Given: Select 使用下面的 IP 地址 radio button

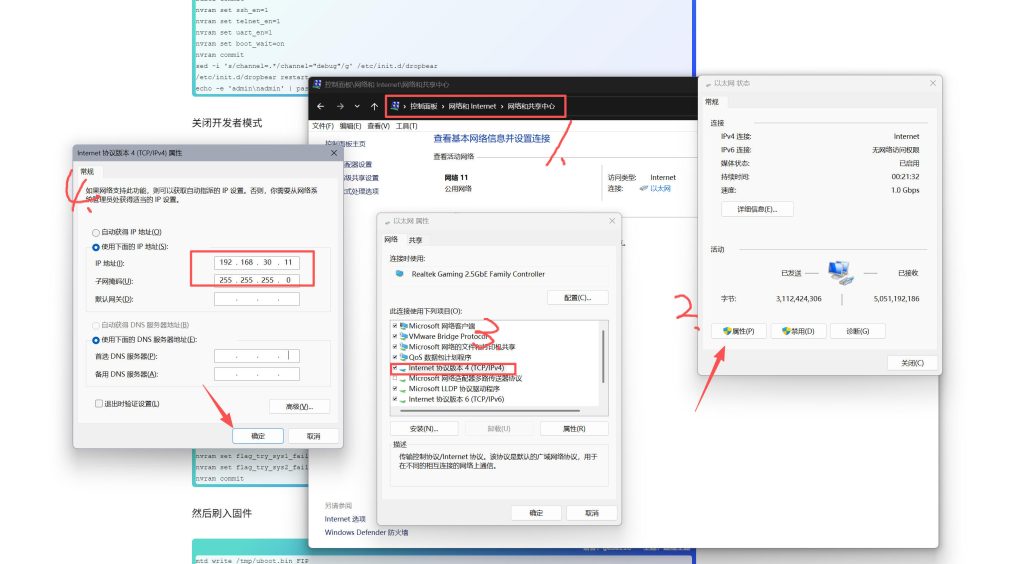Looking at the screenshot, I should click(x=96, y=247).
